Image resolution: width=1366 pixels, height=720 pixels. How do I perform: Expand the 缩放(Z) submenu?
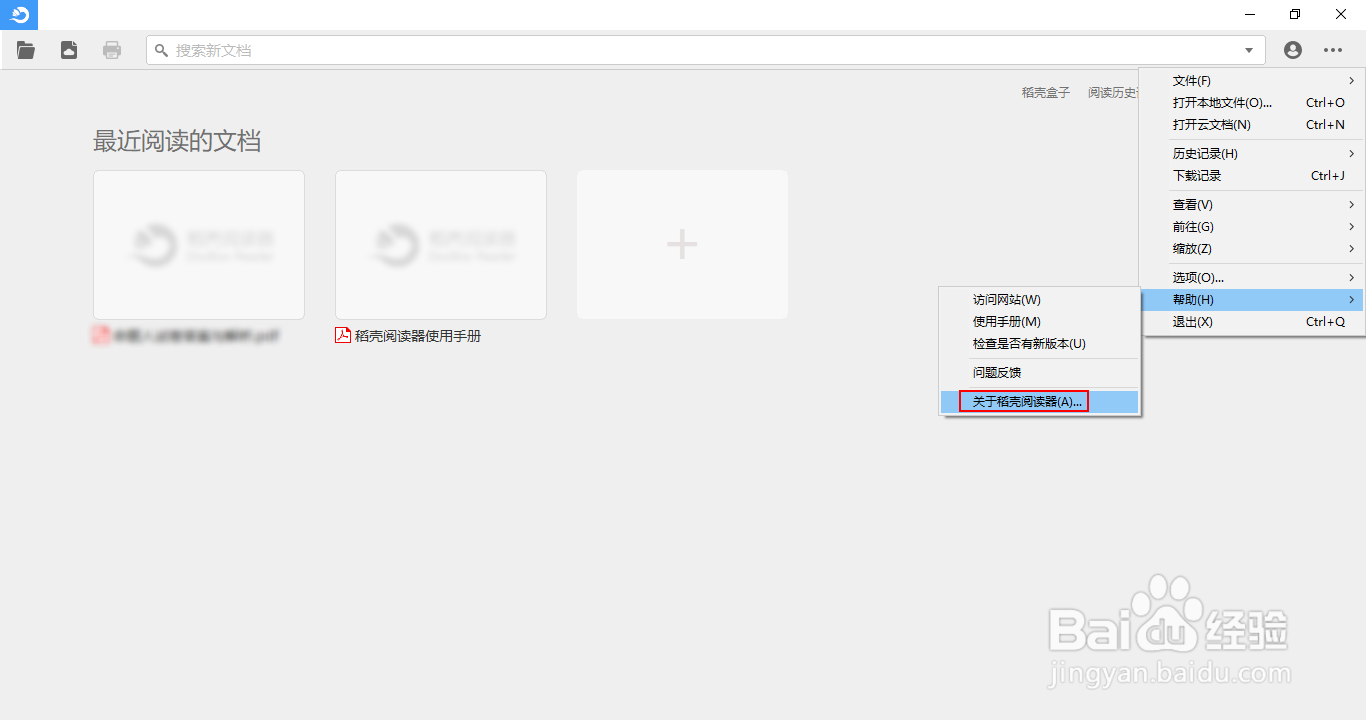tap(1252, 249)
